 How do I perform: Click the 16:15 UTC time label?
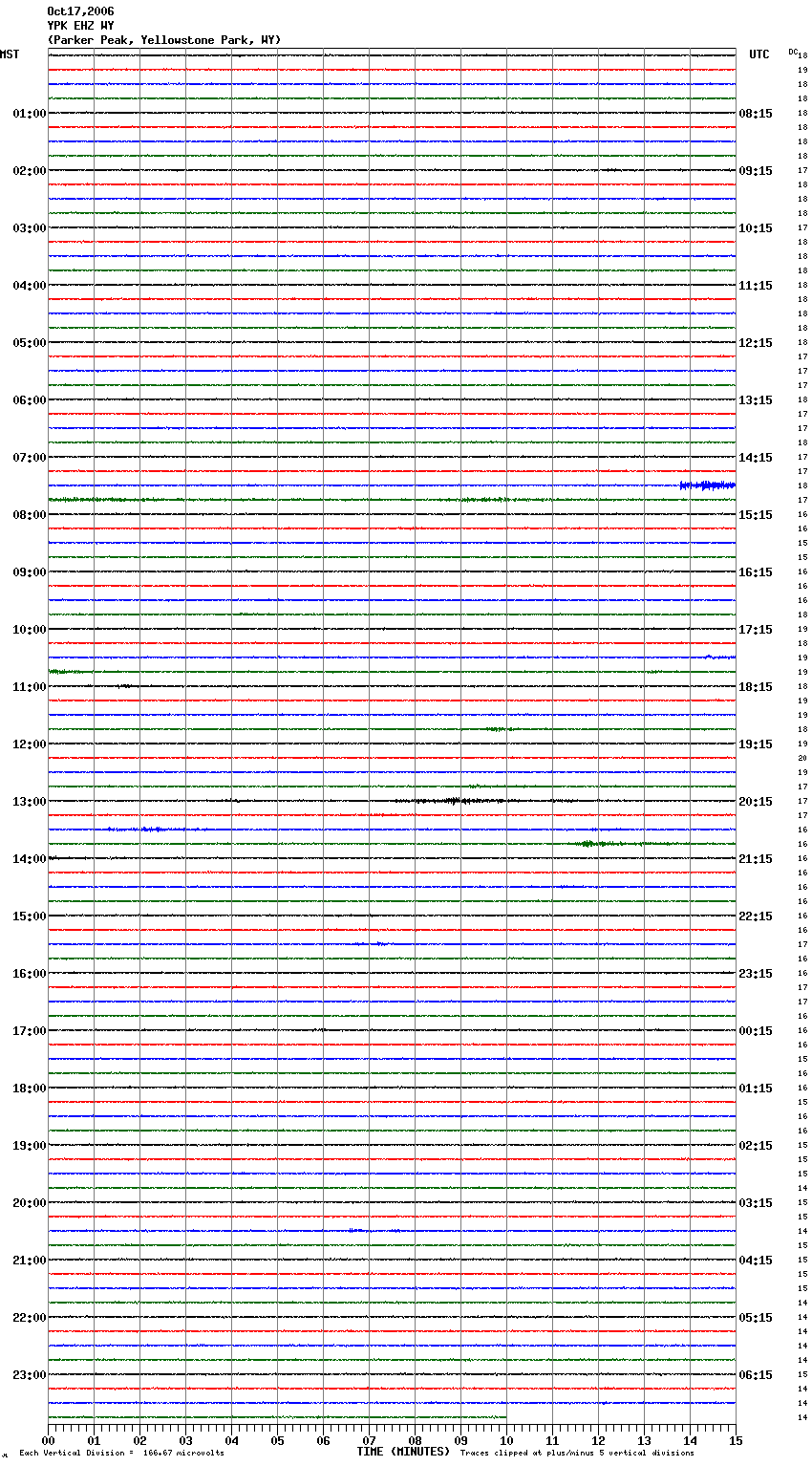pos(756,572)
